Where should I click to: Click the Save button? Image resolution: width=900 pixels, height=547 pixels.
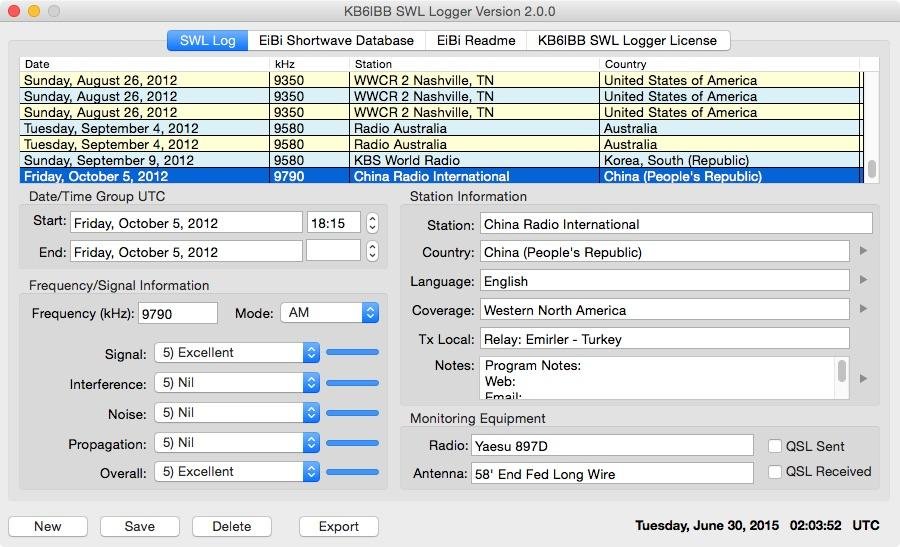[x=139, y=526]
